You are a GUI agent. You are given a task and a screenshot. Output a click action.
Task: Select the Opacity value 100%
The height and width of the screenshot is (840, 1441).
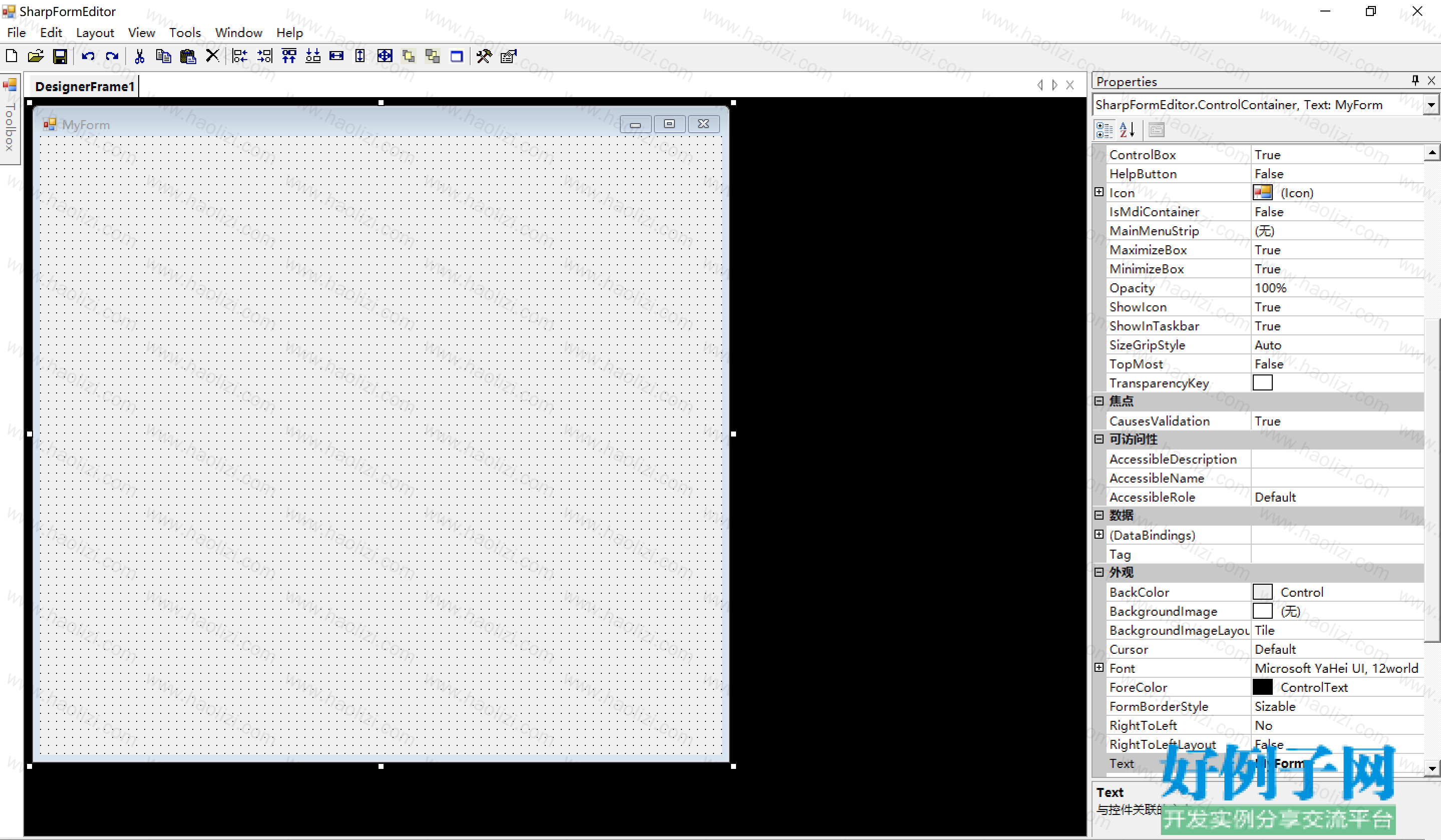tap(1337, 288)
